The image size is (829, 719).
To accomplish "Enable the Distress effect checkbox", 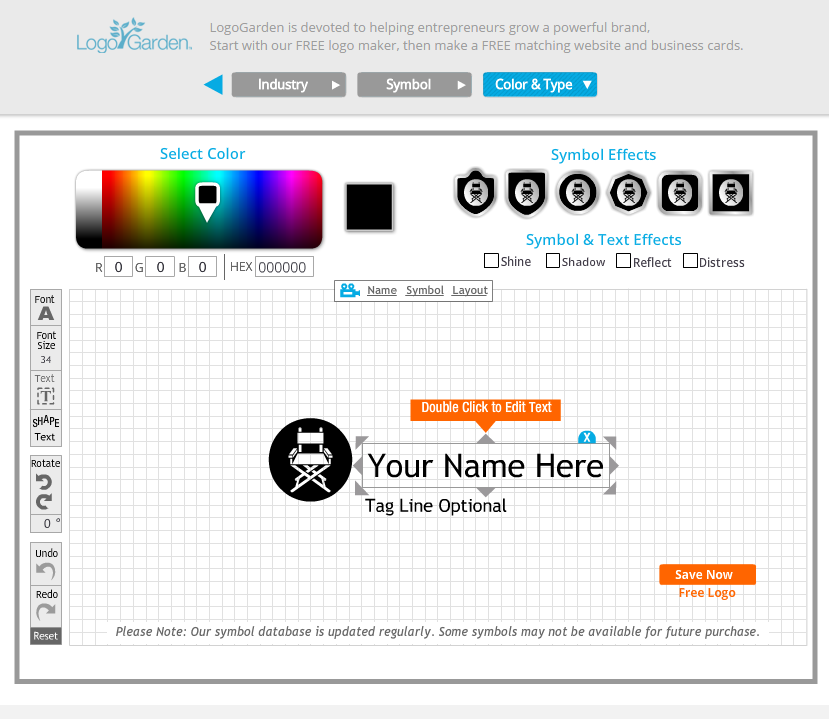I will tap(690, 261).
